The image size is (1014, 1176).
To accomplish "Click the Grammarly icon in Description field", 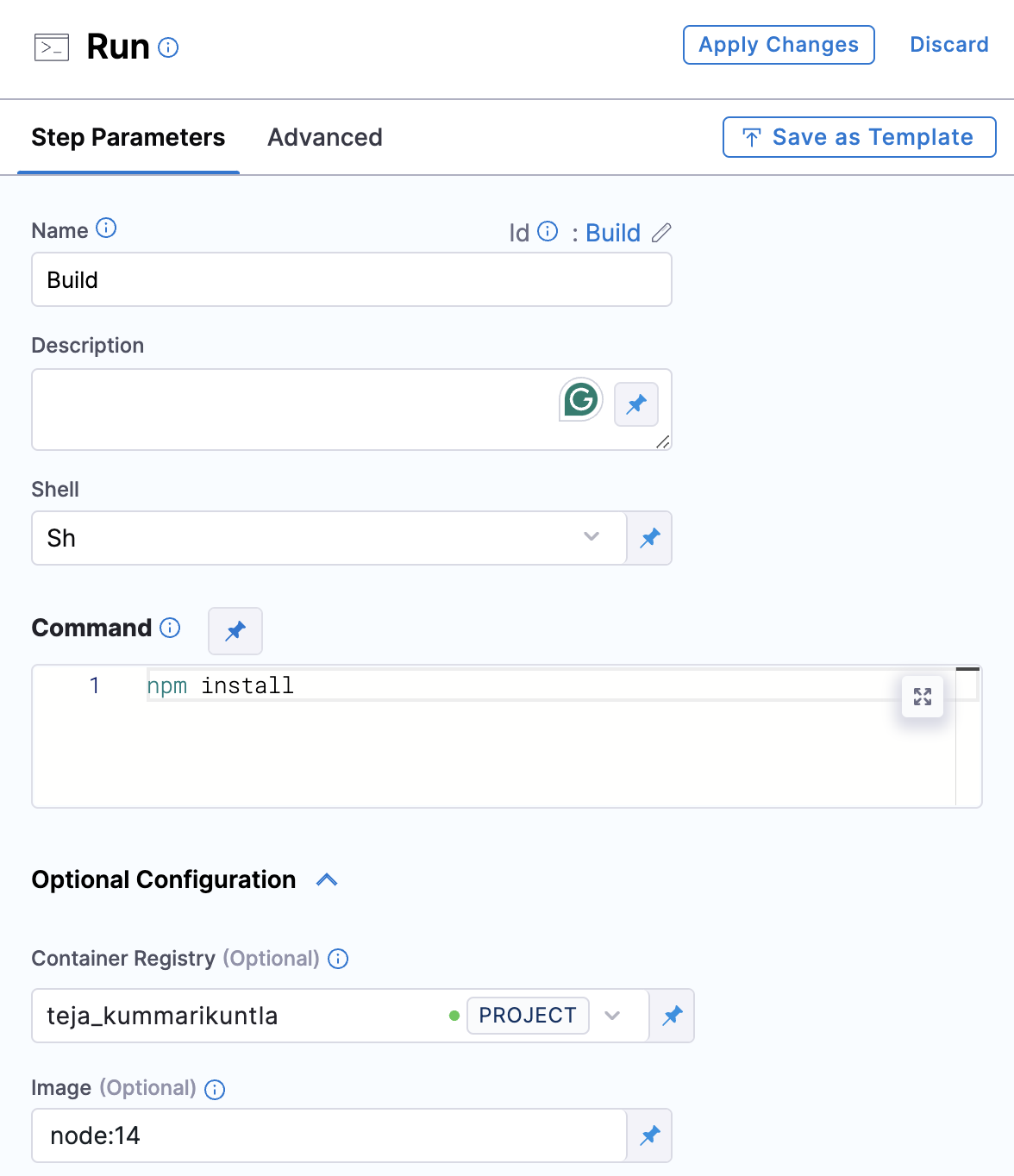I will point(580,399).
